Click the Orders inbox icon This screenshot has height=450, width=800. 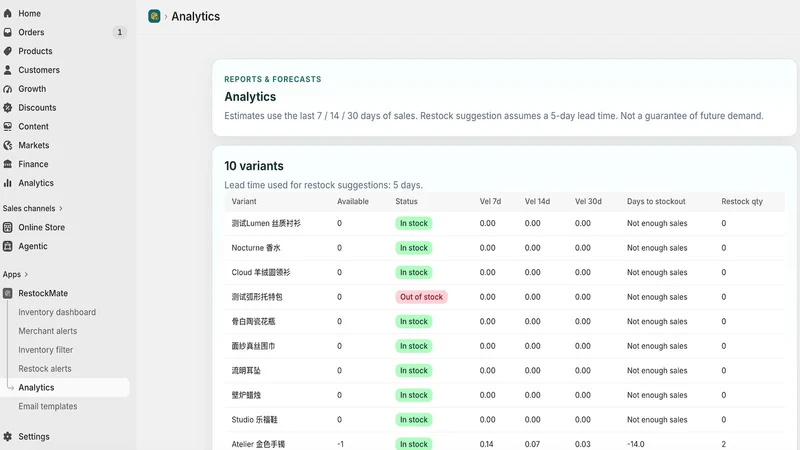[x=8, y=32]
